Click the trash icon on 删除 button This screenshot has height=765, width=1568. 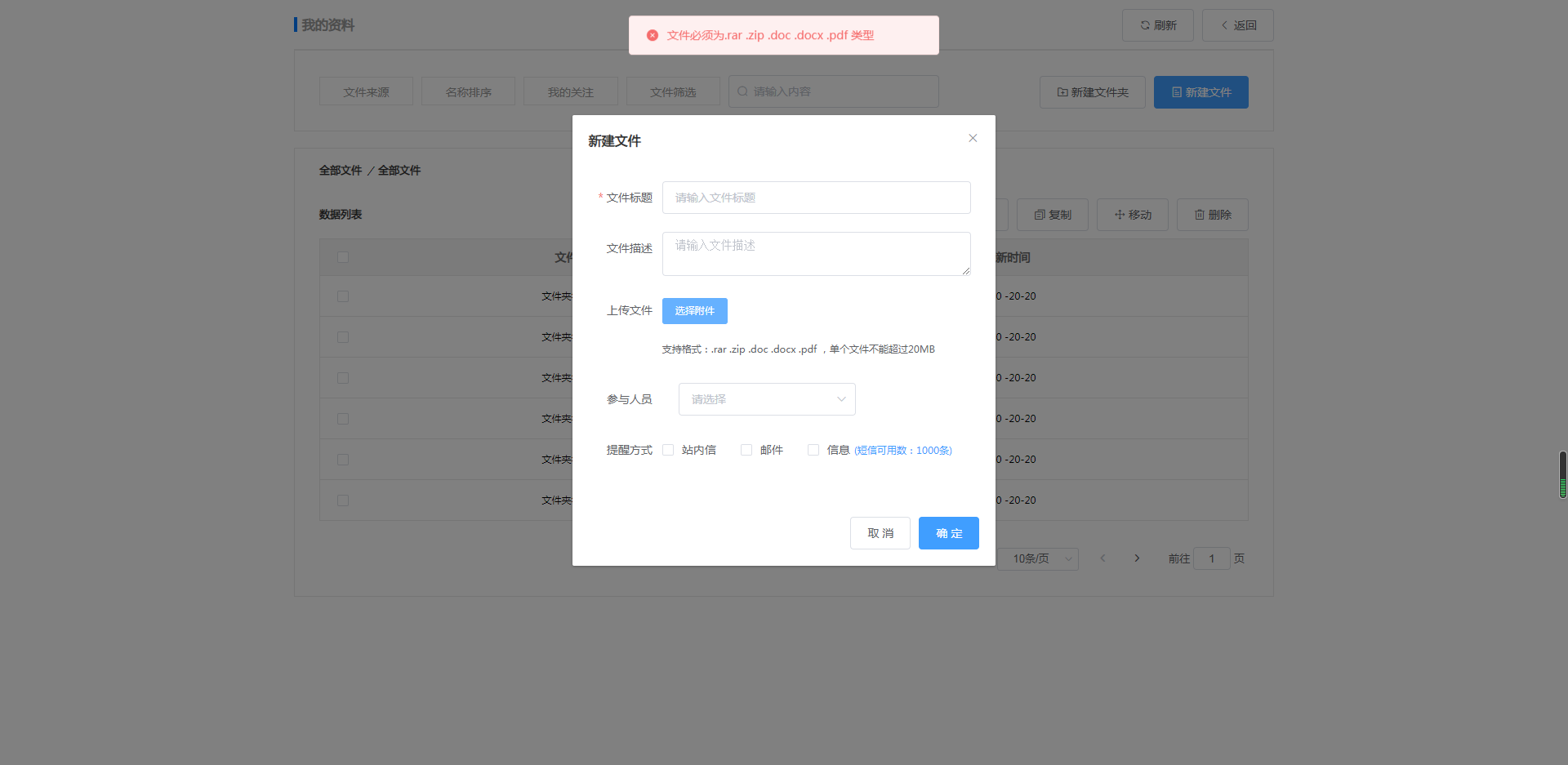[1198, 215]
